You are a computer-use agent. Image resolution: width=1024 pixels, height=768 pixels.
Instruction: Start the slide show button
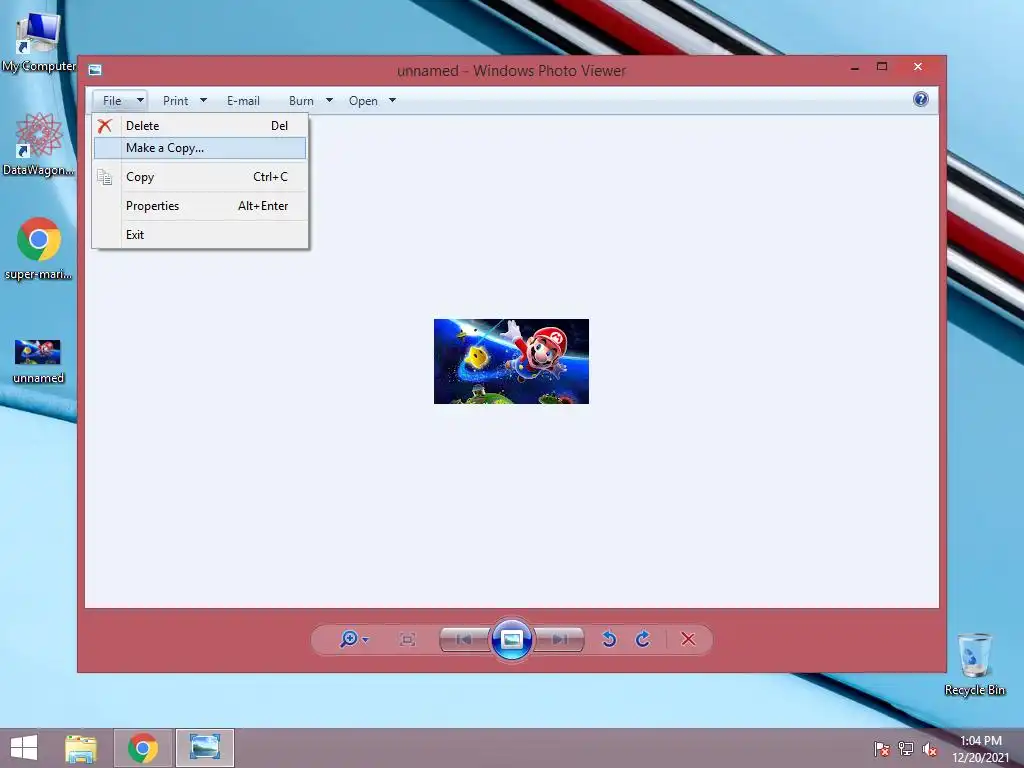[511, 639]
